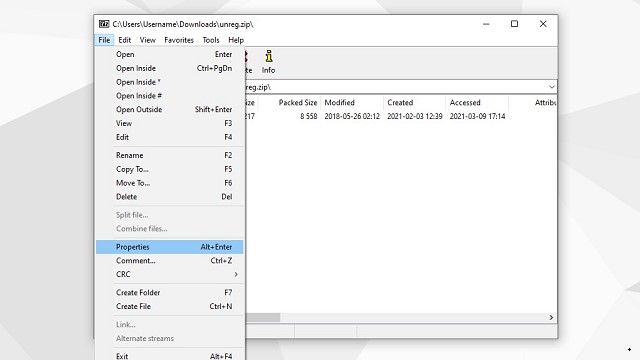This screenshot has height=360, width=640.
Task: Select Comment... entry
Action: click(x=169, y=260)
